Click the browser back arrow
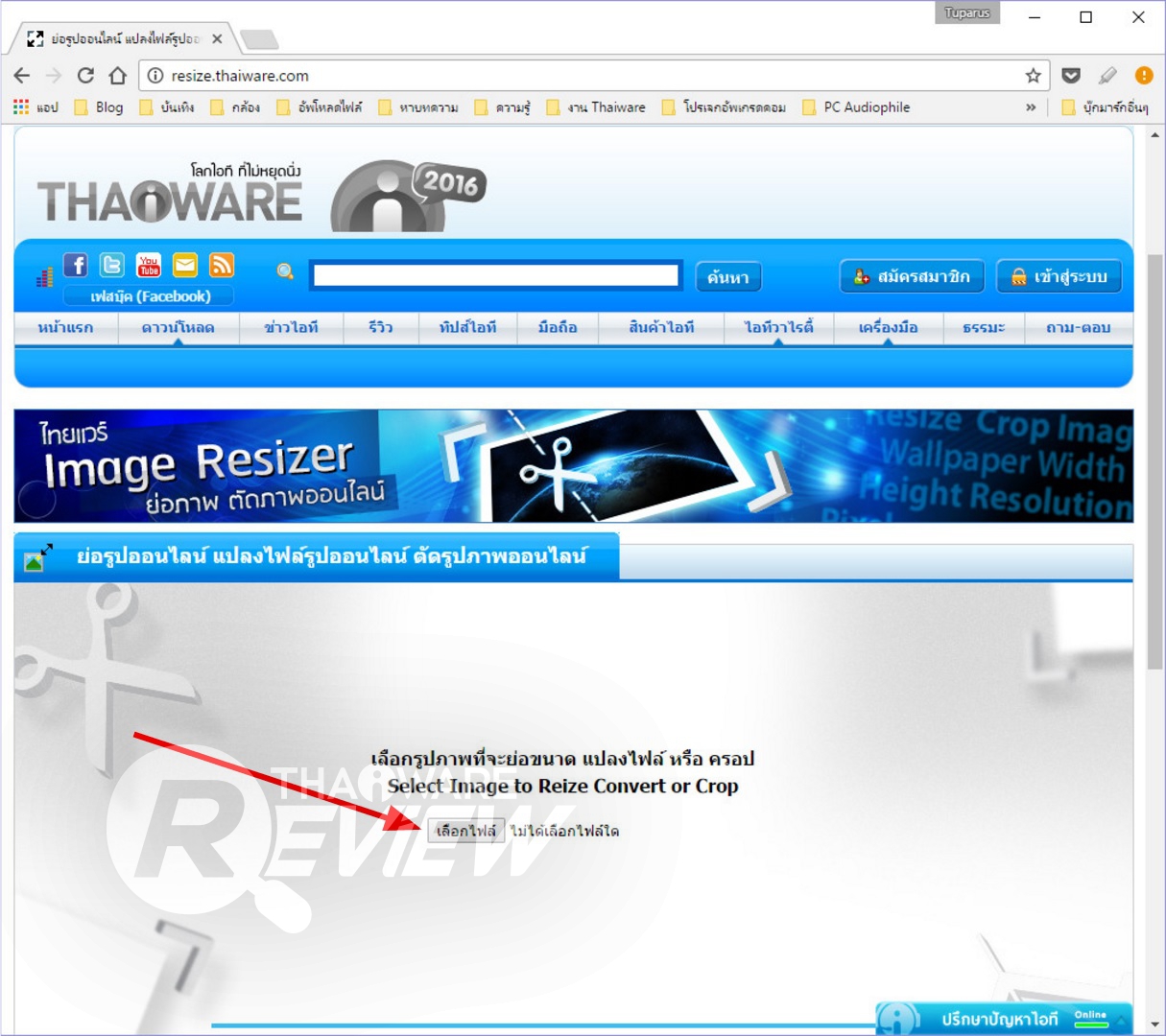The width and height of the screenshot is (1166, 1036). pos(22,76)
